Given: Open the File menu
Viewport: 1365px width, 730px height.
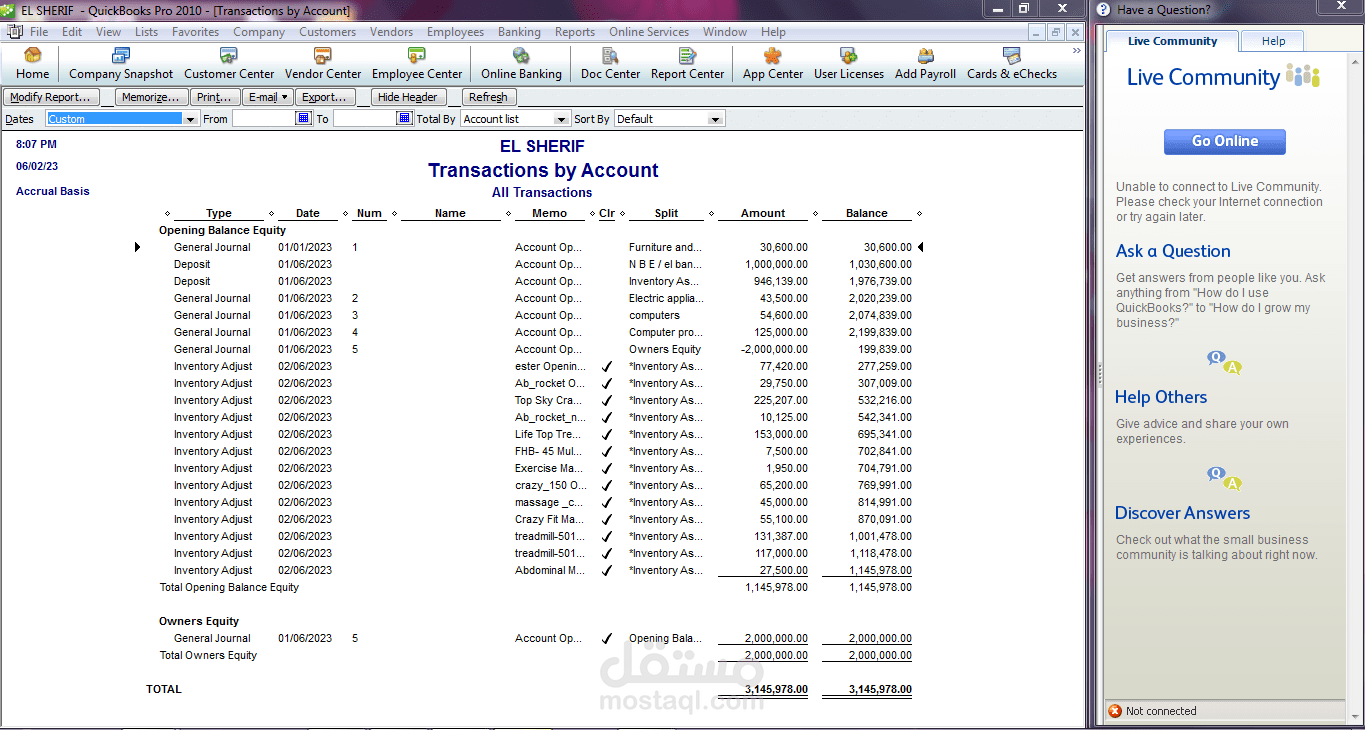Looking at the screenshot, I should pyautogui.click(x=39, y=32).
